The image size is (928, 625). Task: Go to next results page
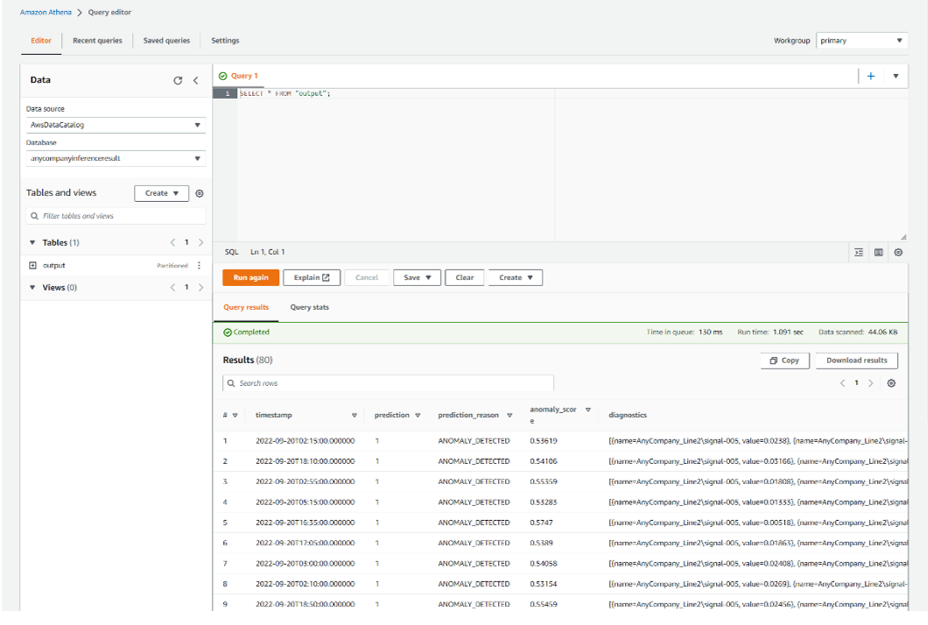point(871,384)
